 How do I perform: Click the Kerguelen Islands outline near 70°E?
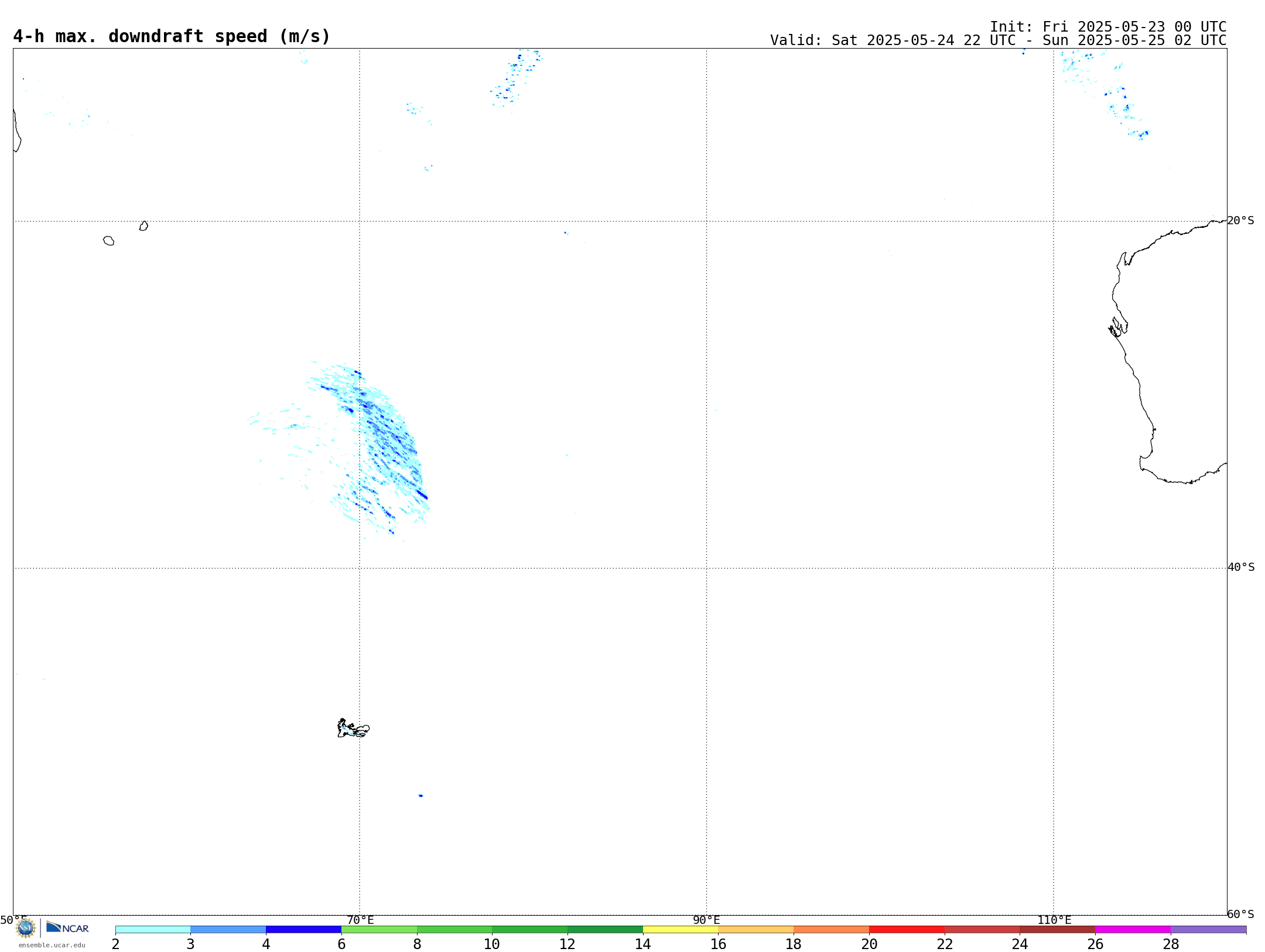point(353,728)
